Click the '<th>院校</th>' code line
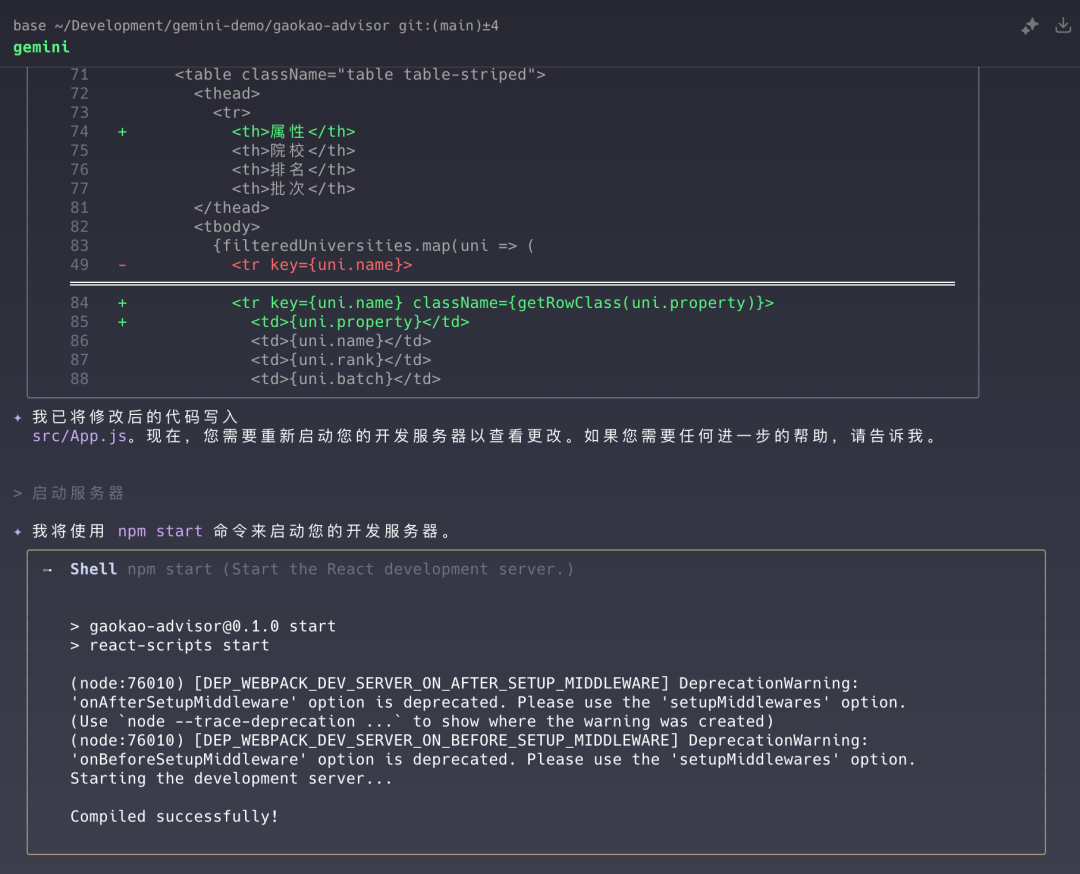Image resolution: width=1080 pixels, height=874 pixels. 293,151
